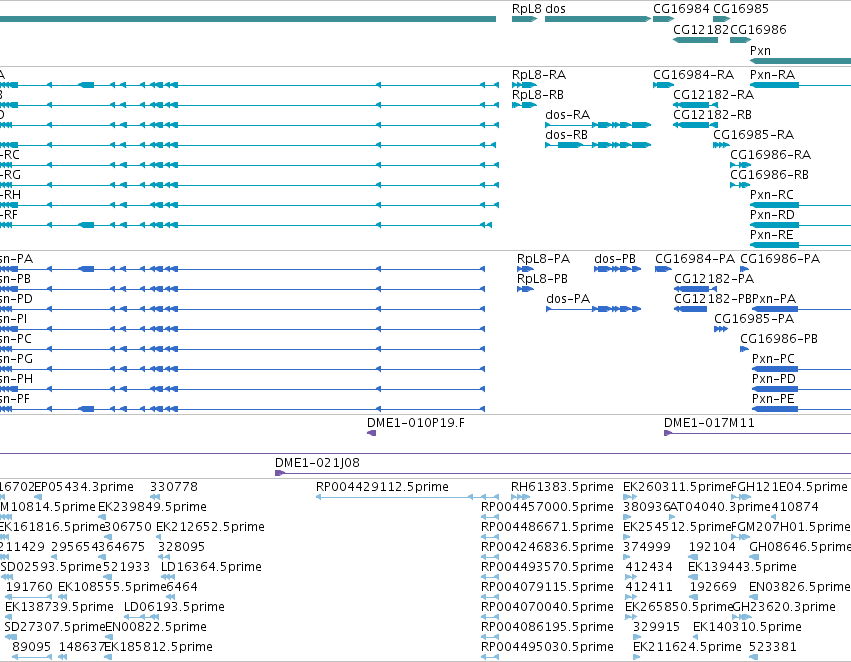Screen dimensions: 851x662
Task: Click the CG12182 gene label
Action: pyautogui.click(x=701, y=30)
